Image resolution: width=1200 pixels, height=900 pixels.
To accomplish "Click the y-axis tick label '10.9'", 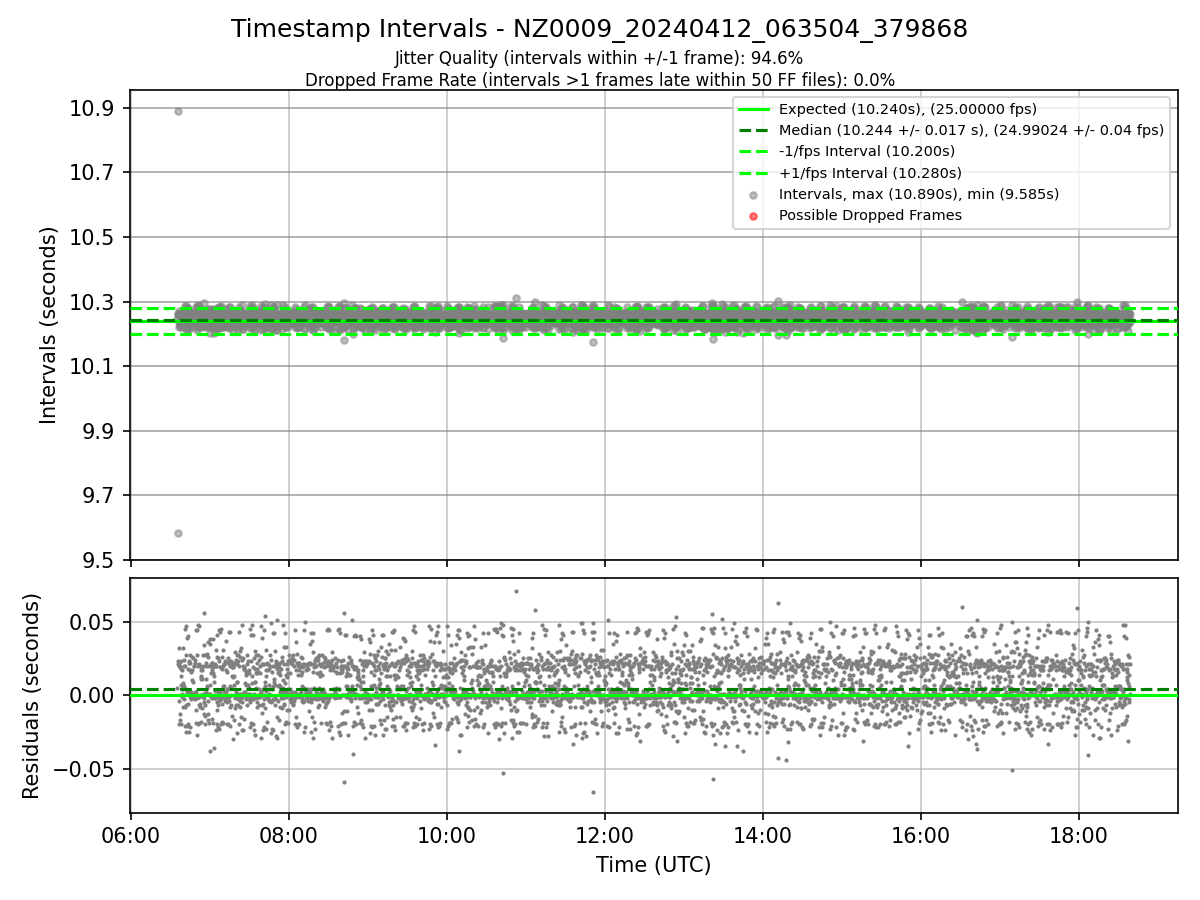I will click(x=92, y=108).
